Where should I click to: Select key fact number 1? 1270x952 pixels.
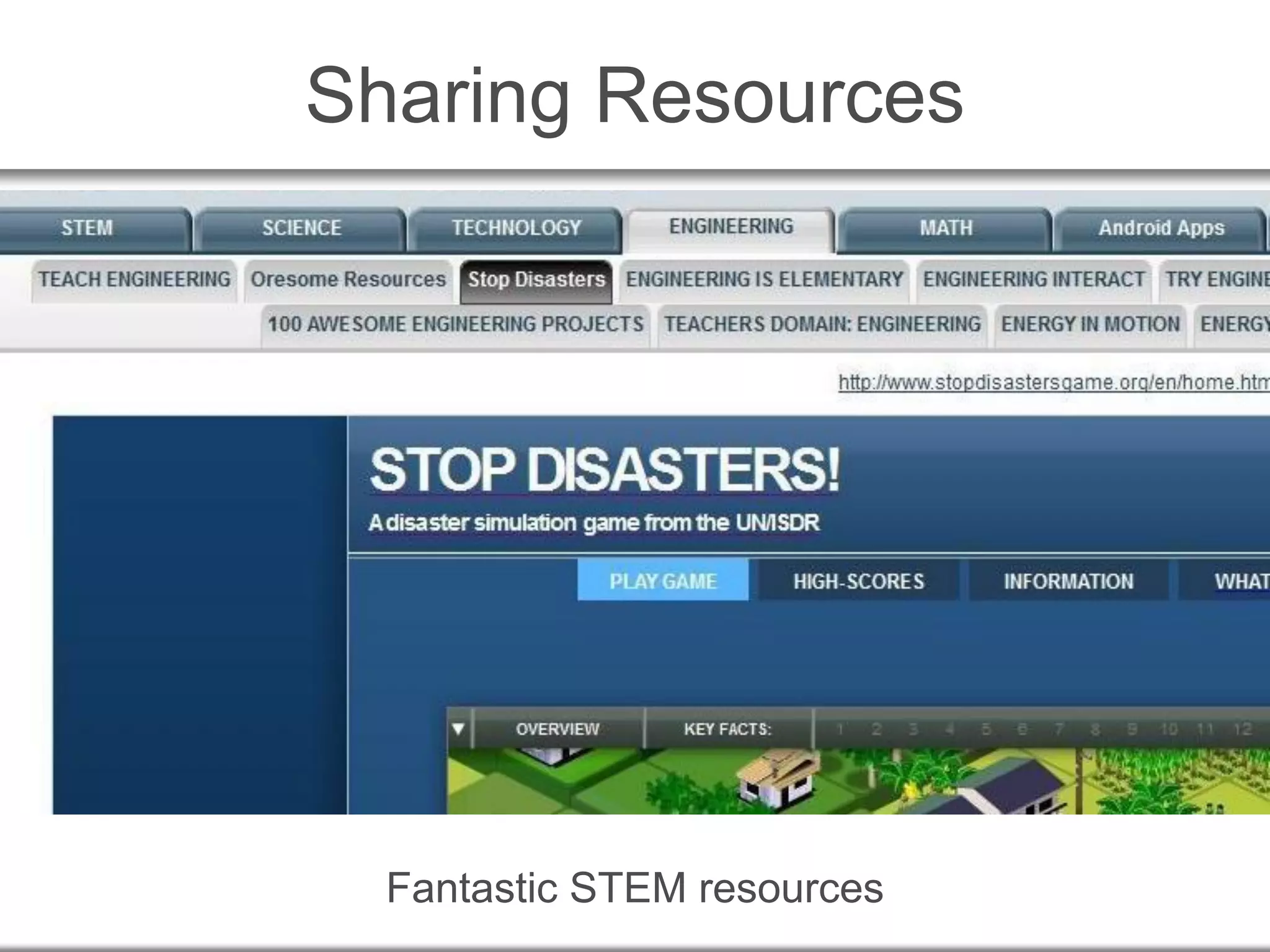pos(840,729)
